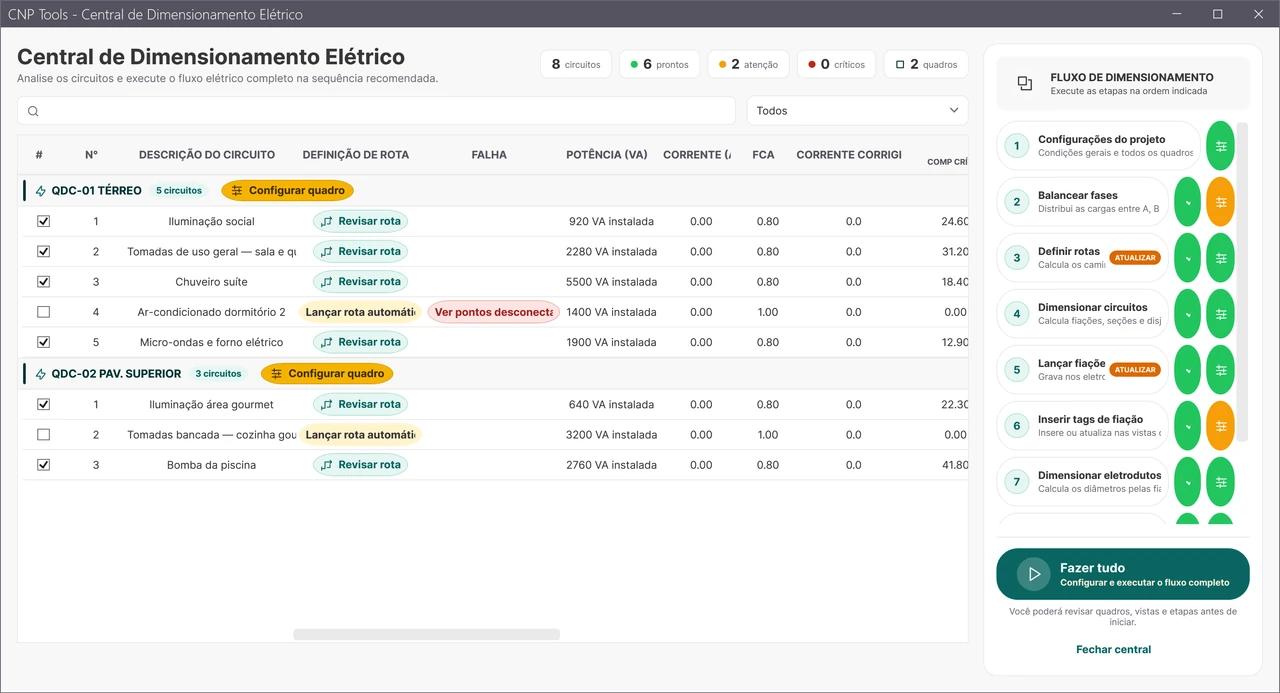
Task: Expand the Dimensionar eletrodutos step chevron
Action: [x=1187, y=482]
